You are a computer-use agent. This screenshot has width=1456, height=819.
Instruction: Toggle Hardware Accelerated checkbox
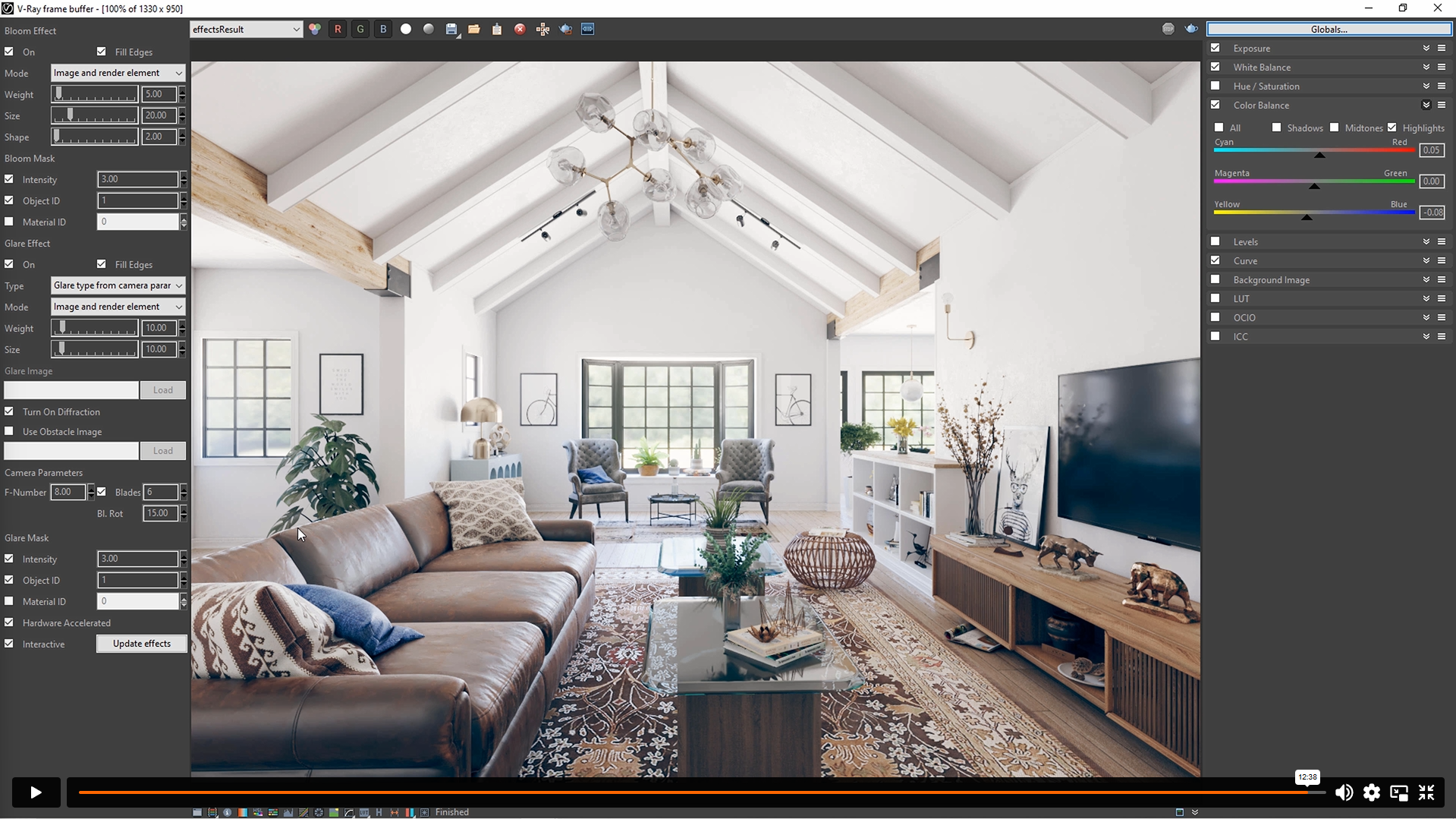tap(9, 622)
